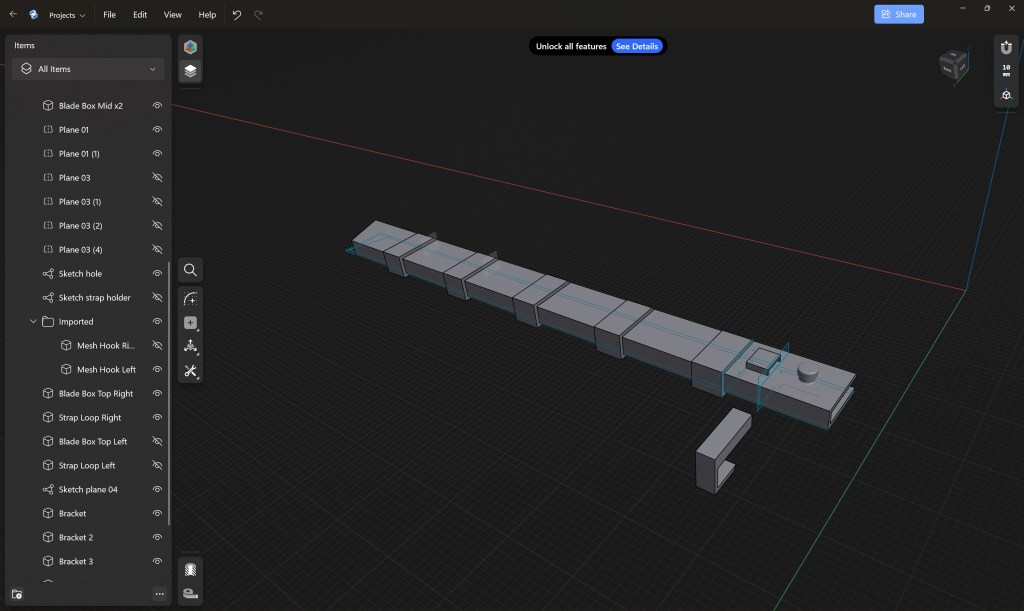Open the Items layers panel button
The image size is (1024, 611).
190,71
